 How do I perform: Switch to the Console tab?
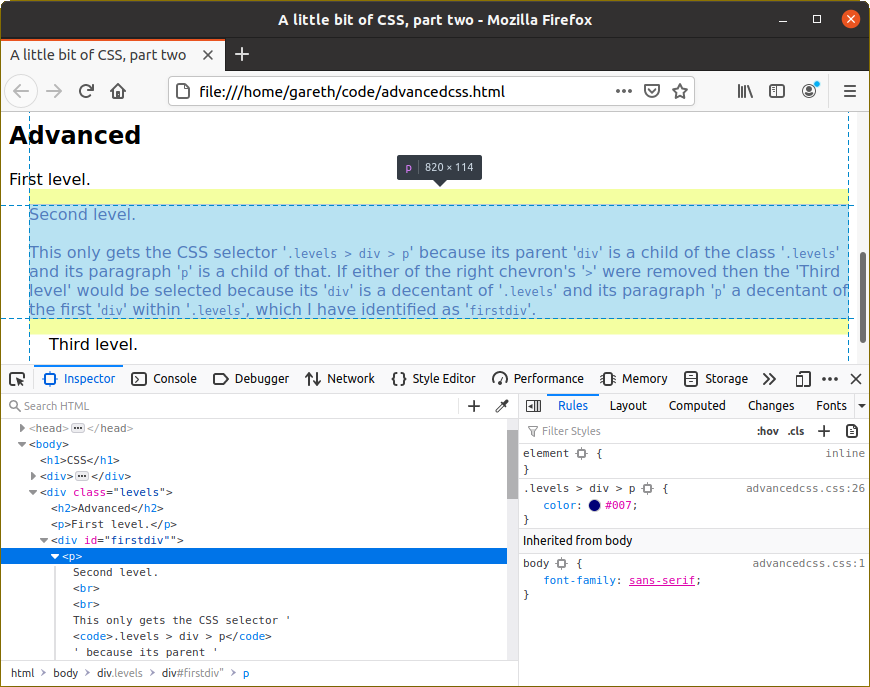point(164,379)
